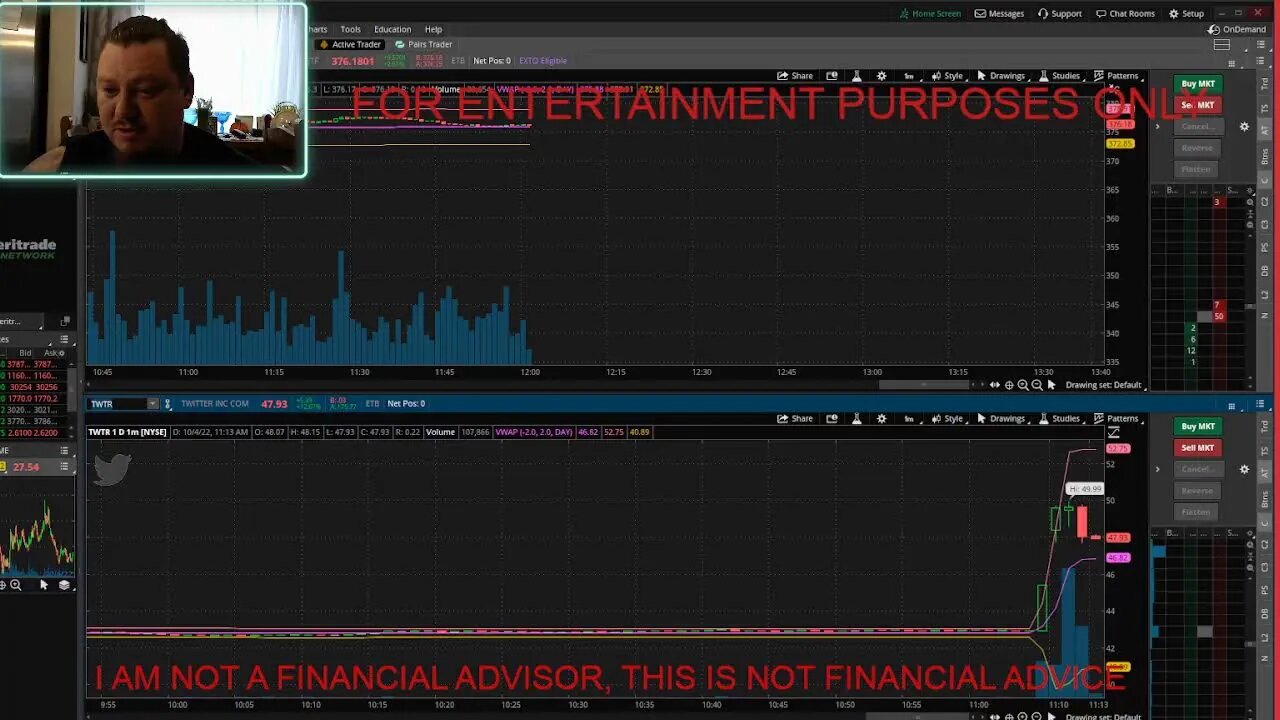Open the lower chart Drawings dropdown
1280x720 pixels.
(x=1001, y=419)
